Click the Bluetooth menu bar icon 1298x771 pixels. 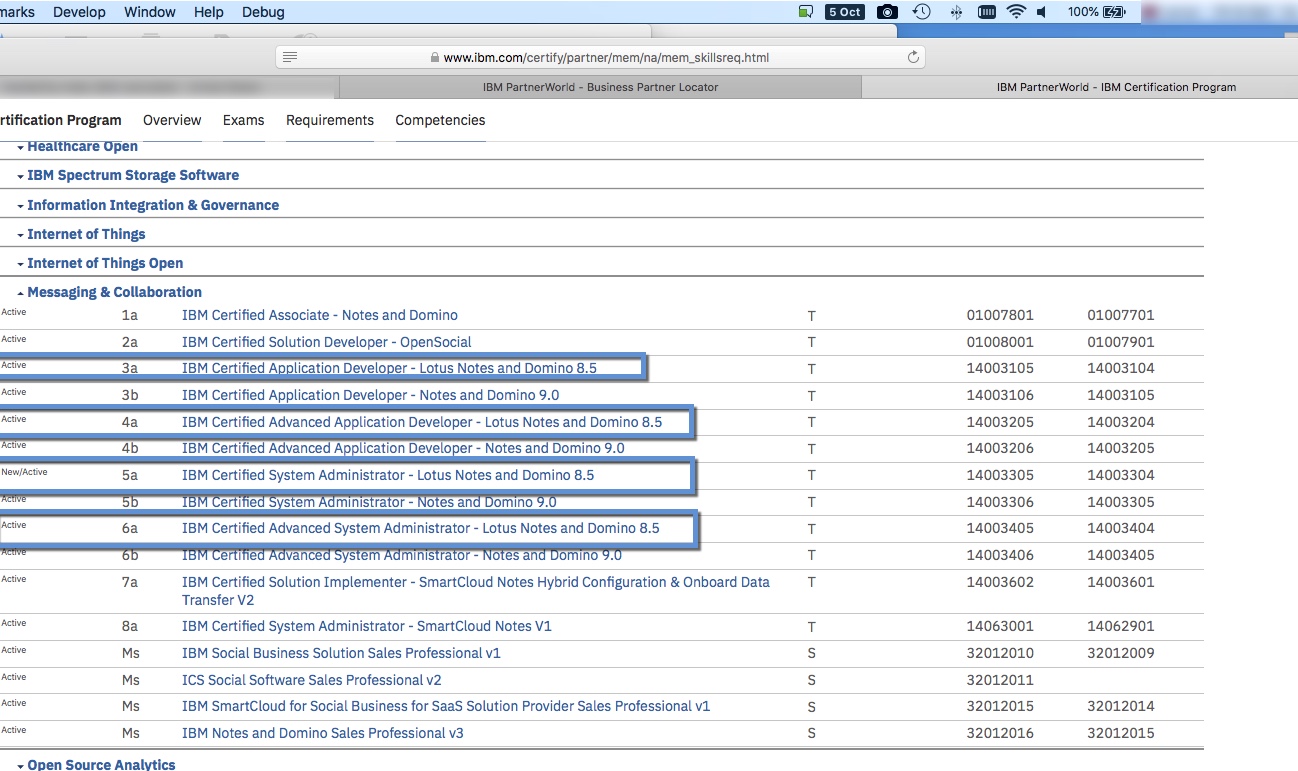955,12
